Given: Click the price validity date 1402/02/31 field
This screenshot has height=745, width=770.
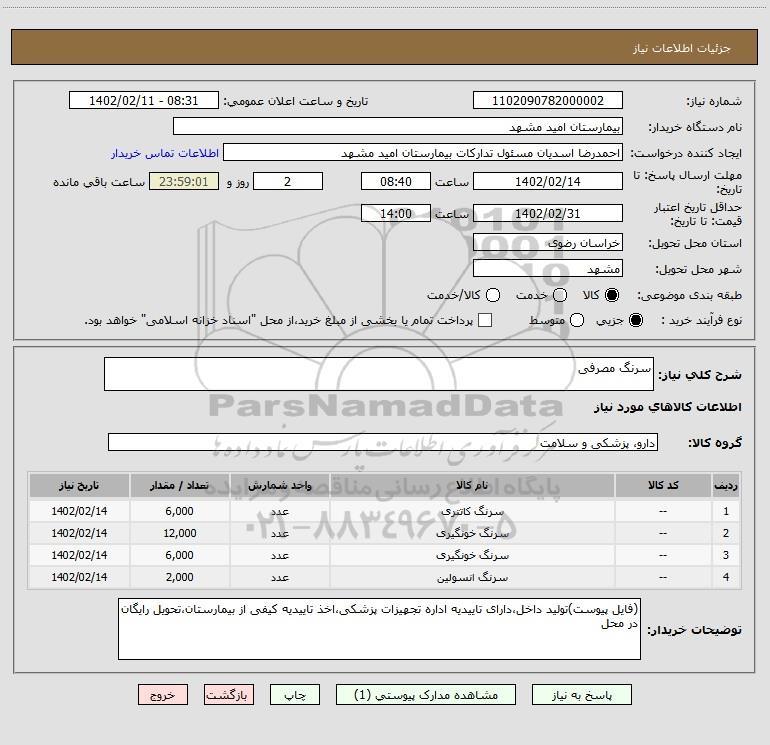Looking at the screenshot, I should click(548, 213).
